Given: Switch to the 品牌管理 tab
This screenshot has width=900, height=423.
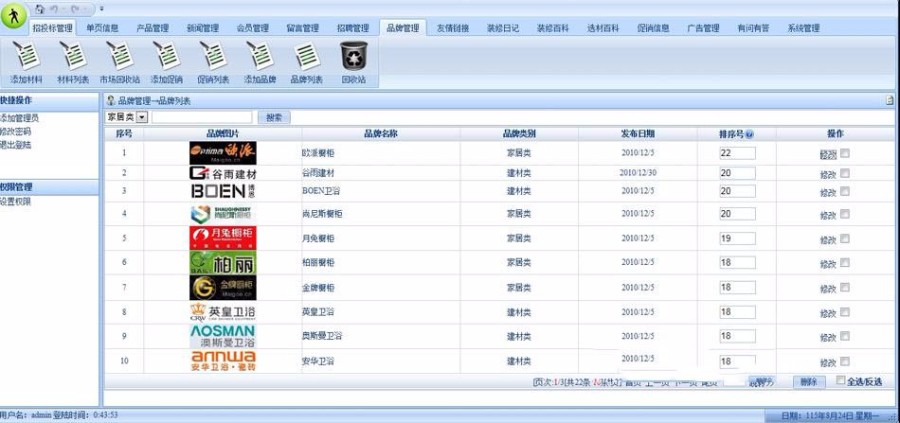Looking at the screenshot, I should click(x=402, y=28).
